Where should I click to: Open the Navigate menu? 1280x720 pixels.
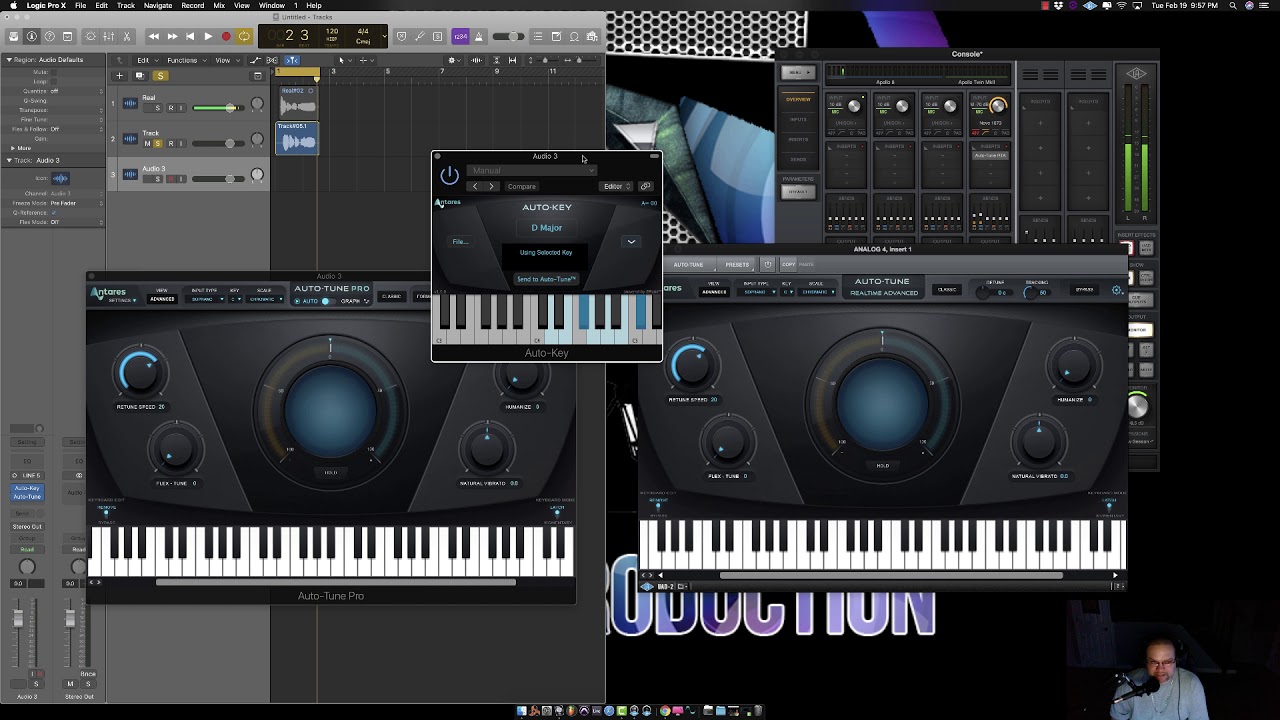[157, 5]
